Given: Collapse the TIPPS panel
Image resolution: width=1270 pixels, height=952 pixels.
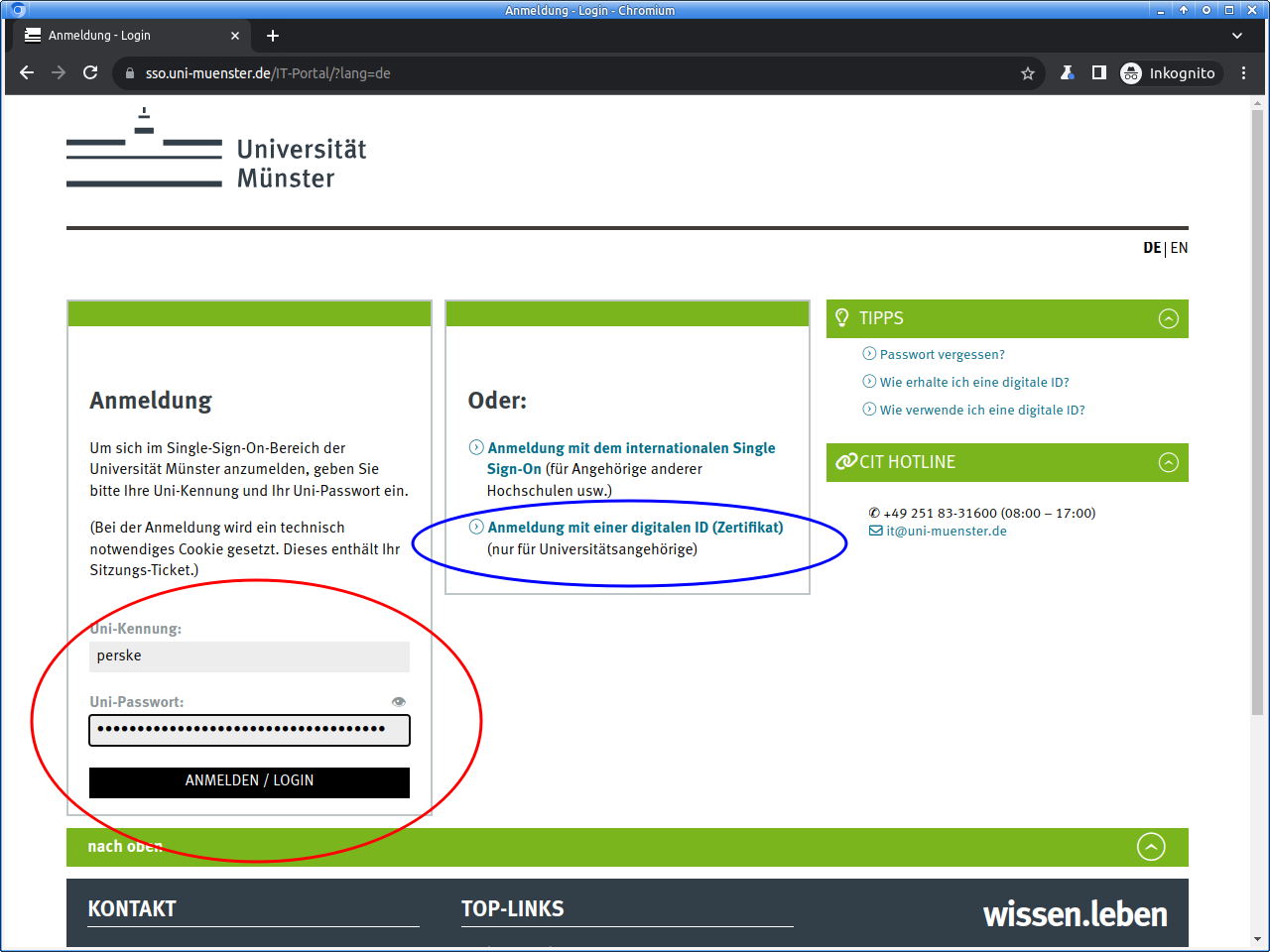Looking at the screenshot, I should coord(1169,318).
